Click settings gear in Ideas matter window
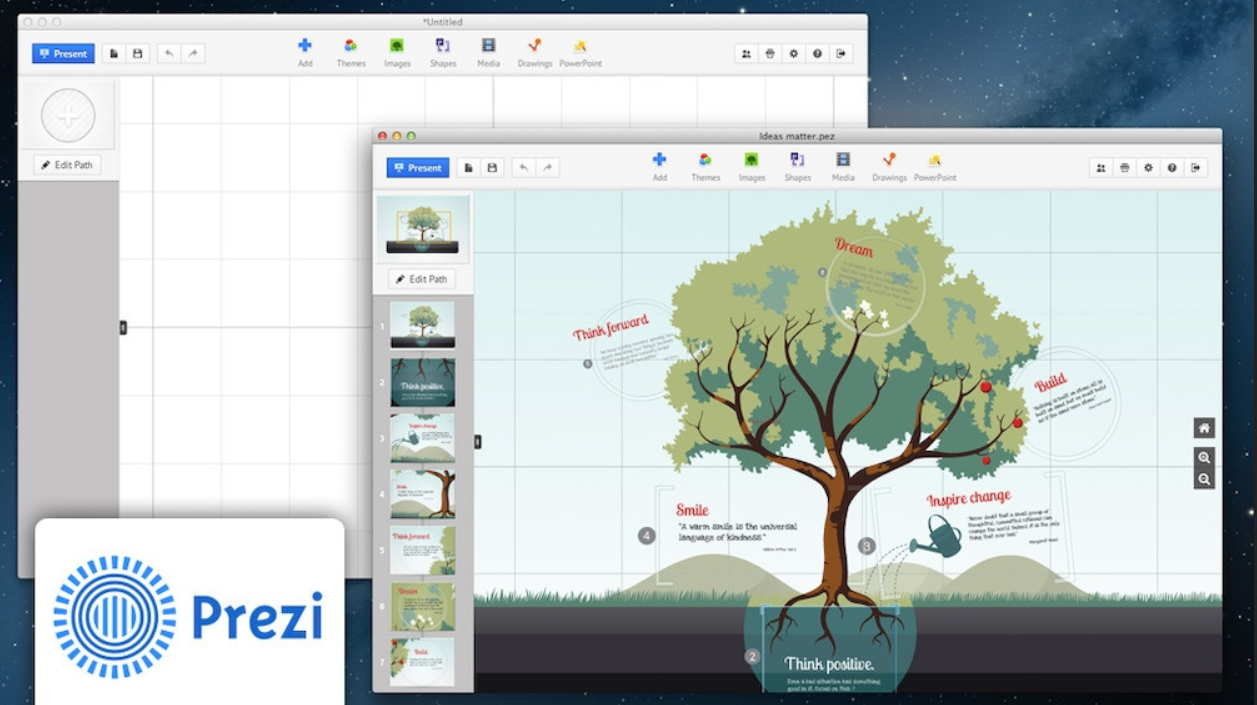 [x=1148, y=168]
